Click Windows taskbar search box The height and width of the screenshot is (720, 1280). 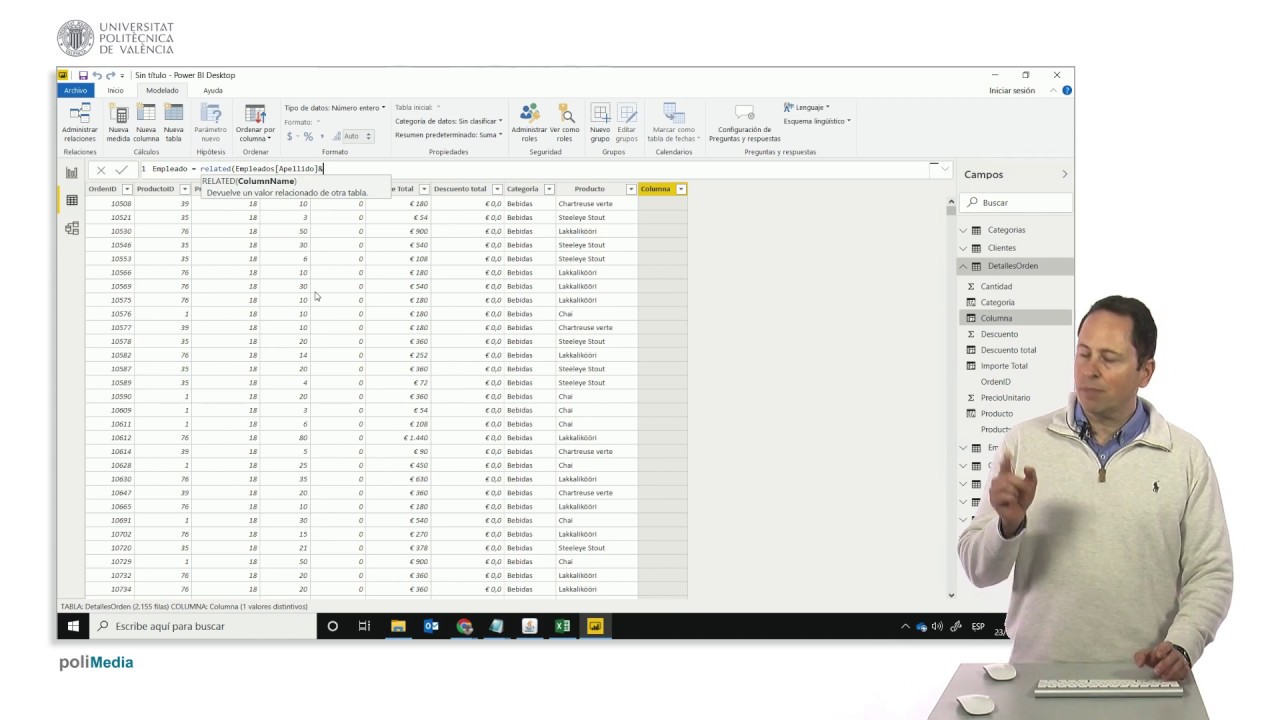203,626
